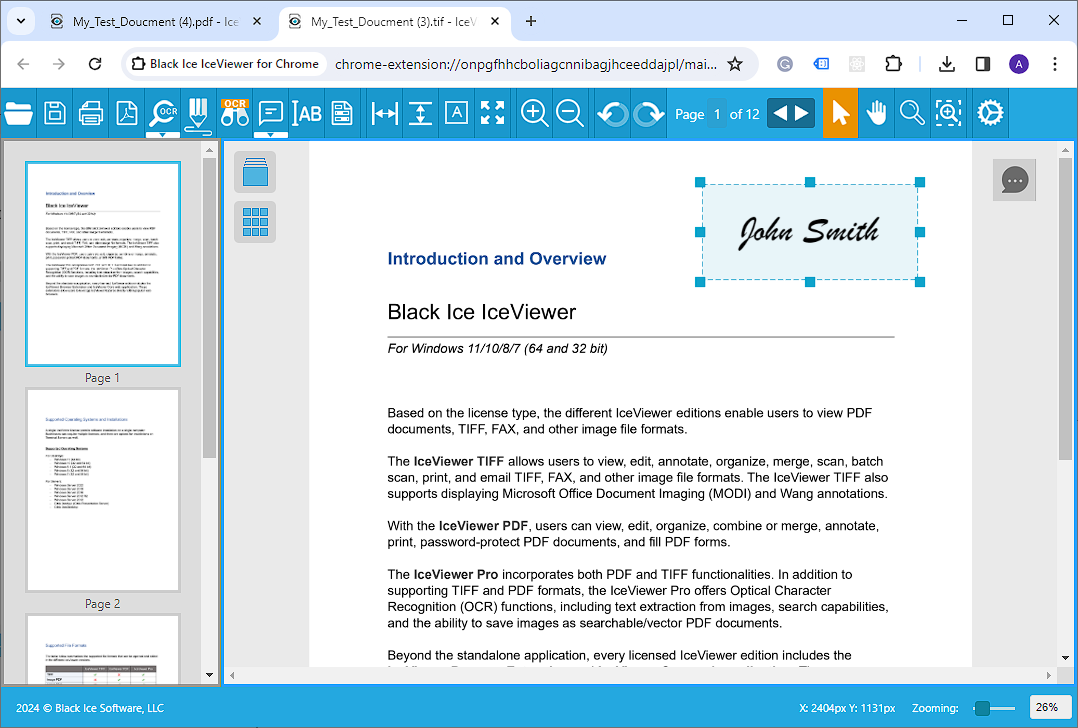Select the text field AB tool
This screenshot has height=728, width=1078.
[x=307, y=113]
